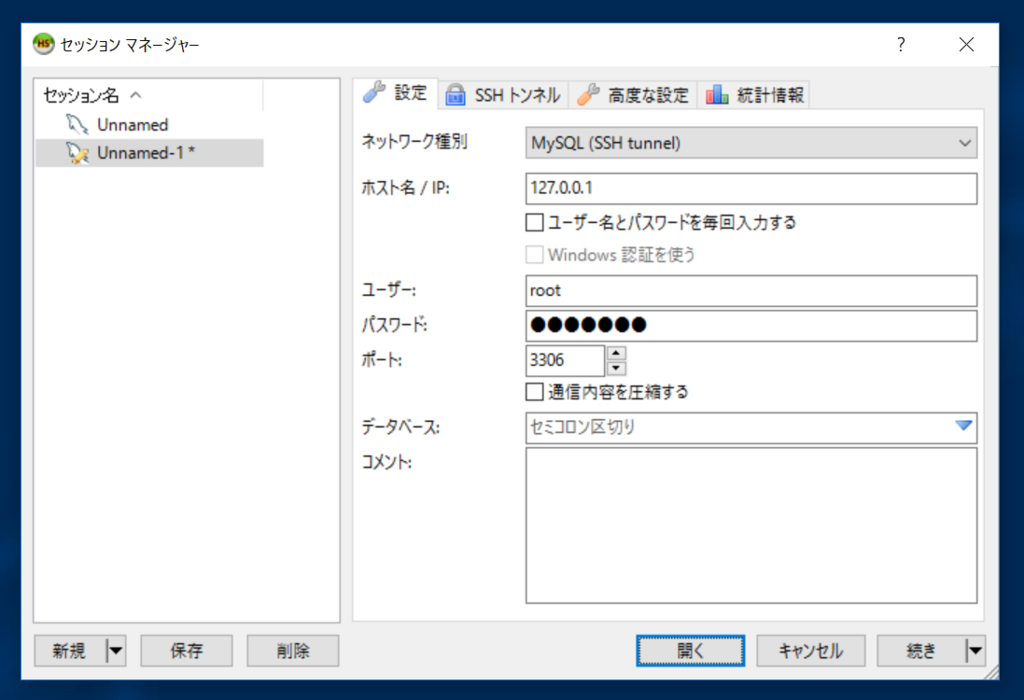This screenshot has width=1024, height=700.
Task: Open the ネットワーク種別 dropdown
Action: pos(751,143)
